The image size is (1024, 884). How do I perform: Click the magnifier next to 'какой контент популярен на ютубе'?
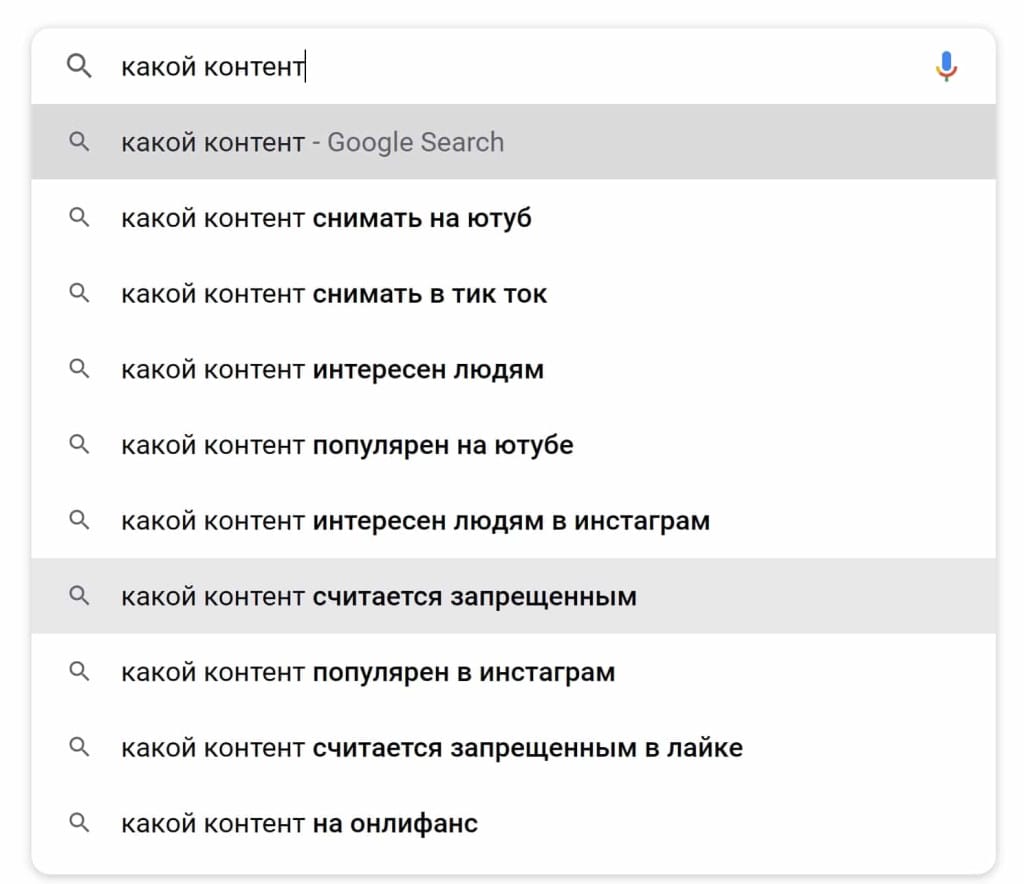(x=79, y=445)
